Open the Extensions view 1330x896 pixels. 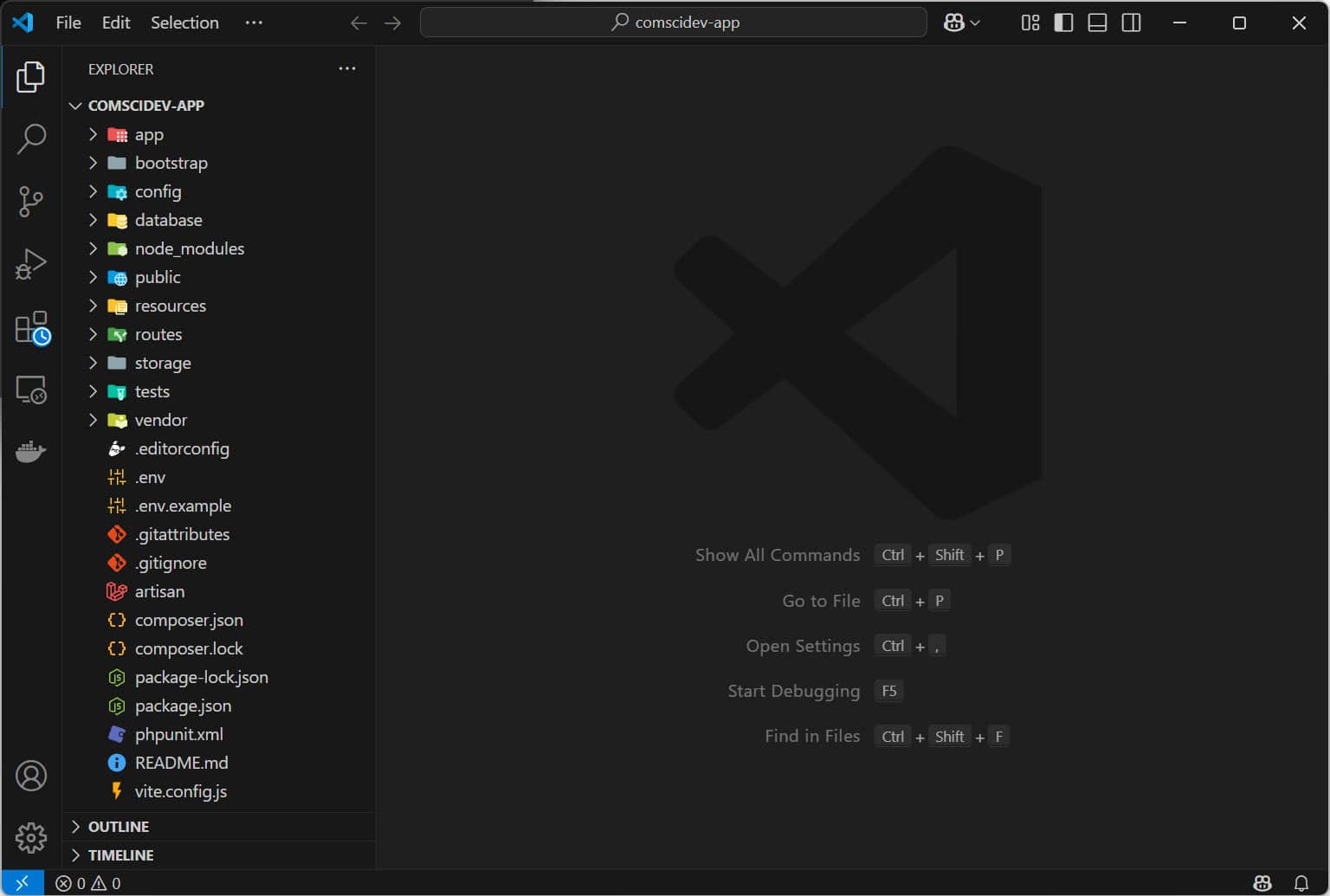31,328
